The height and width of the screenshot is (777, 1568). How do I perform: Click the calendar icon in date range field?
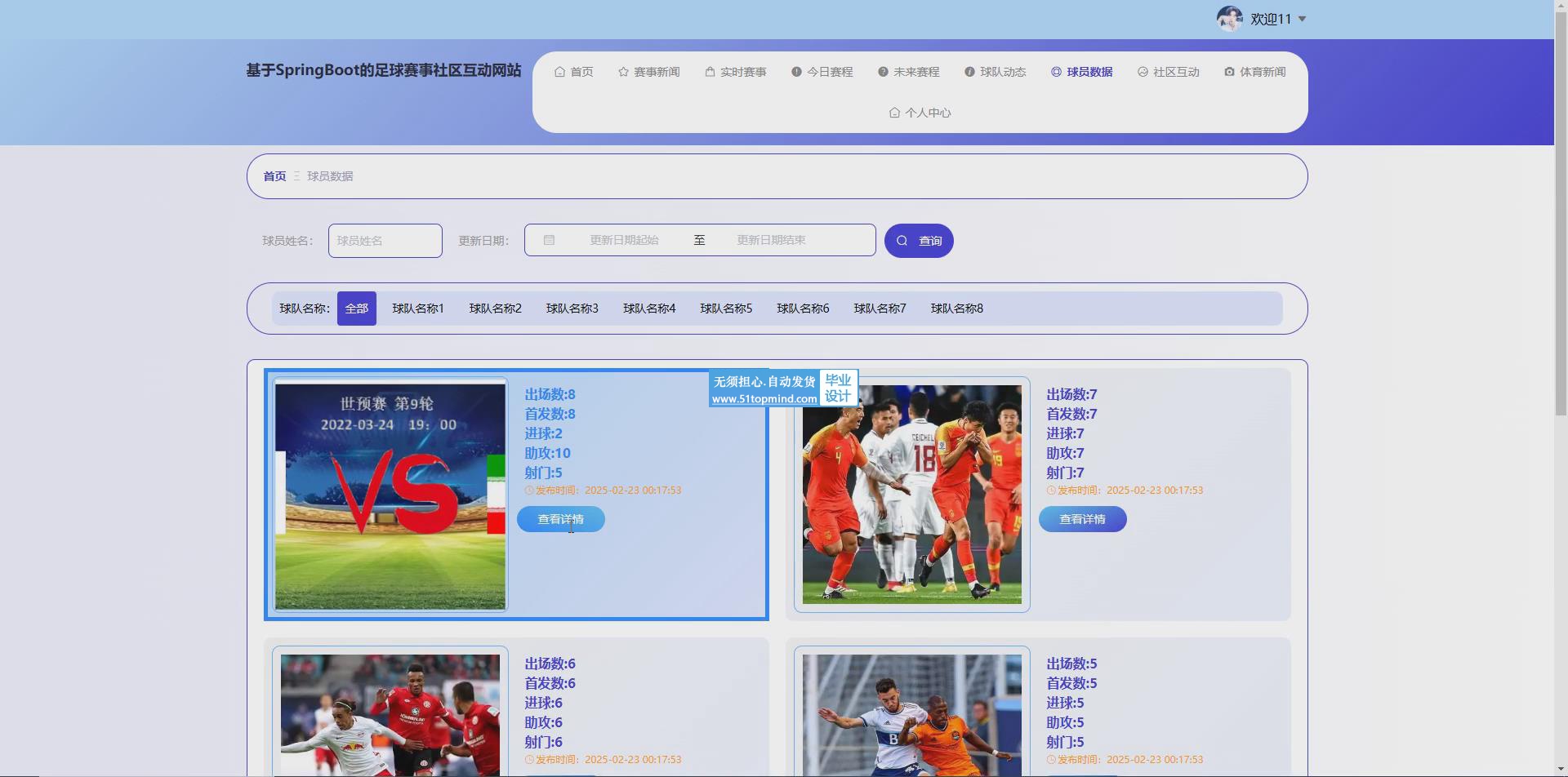[x=549, y=240]
